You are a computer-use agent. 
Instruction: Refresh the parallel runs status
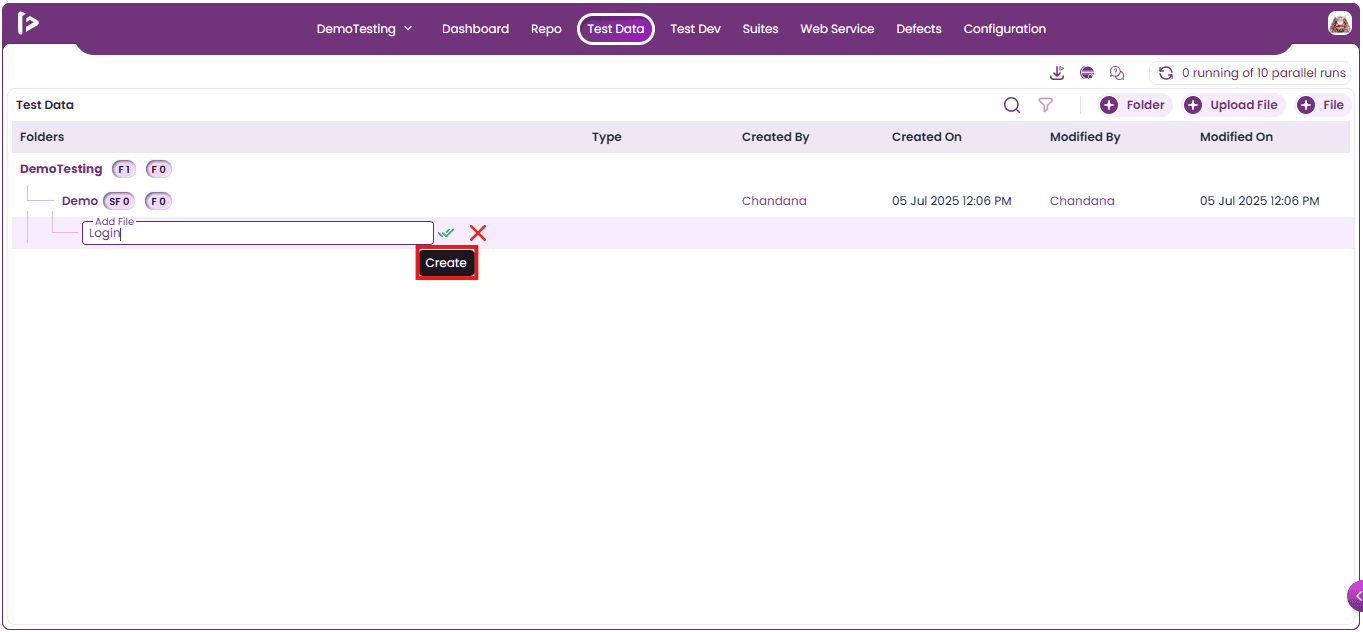tap(1166, 73)
